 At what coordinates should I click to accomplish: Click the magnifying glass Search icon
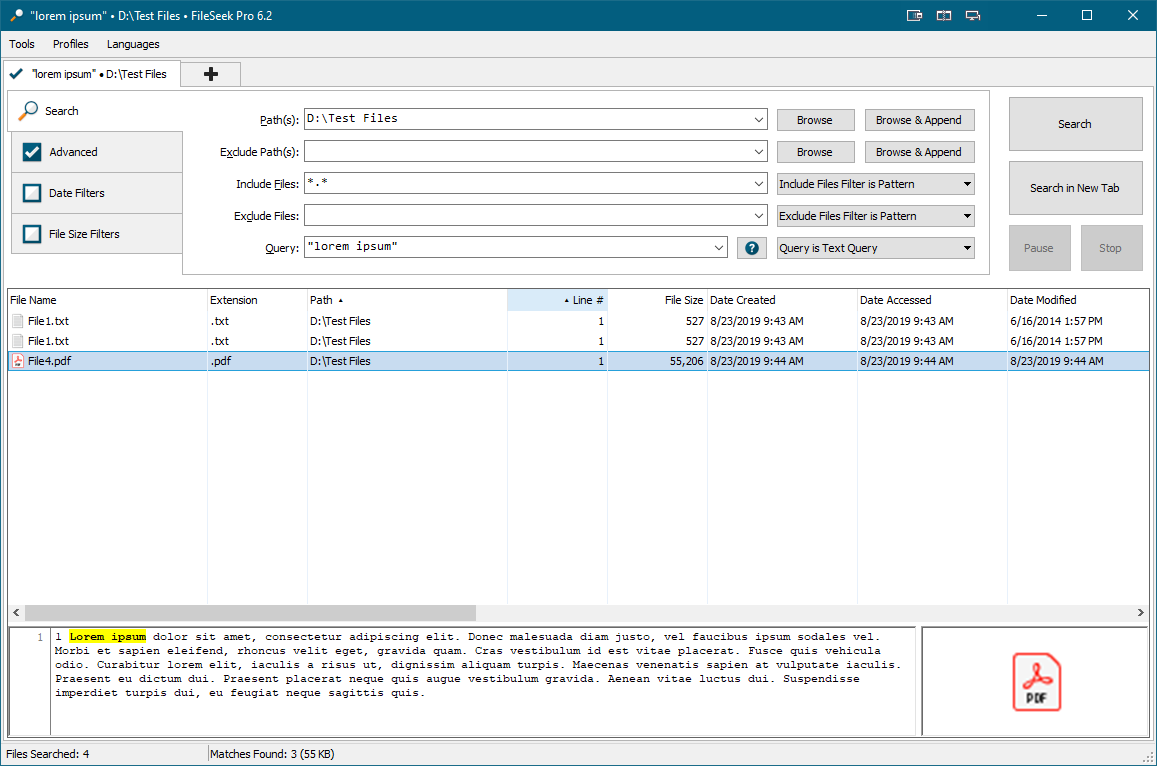tap(29, 111)
